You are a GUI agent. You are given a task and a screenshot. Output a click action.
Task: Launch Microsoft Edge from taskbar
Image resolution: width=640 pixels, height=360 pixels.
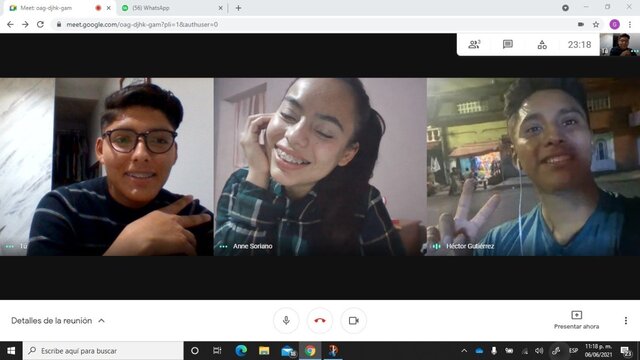coord(241,351)
